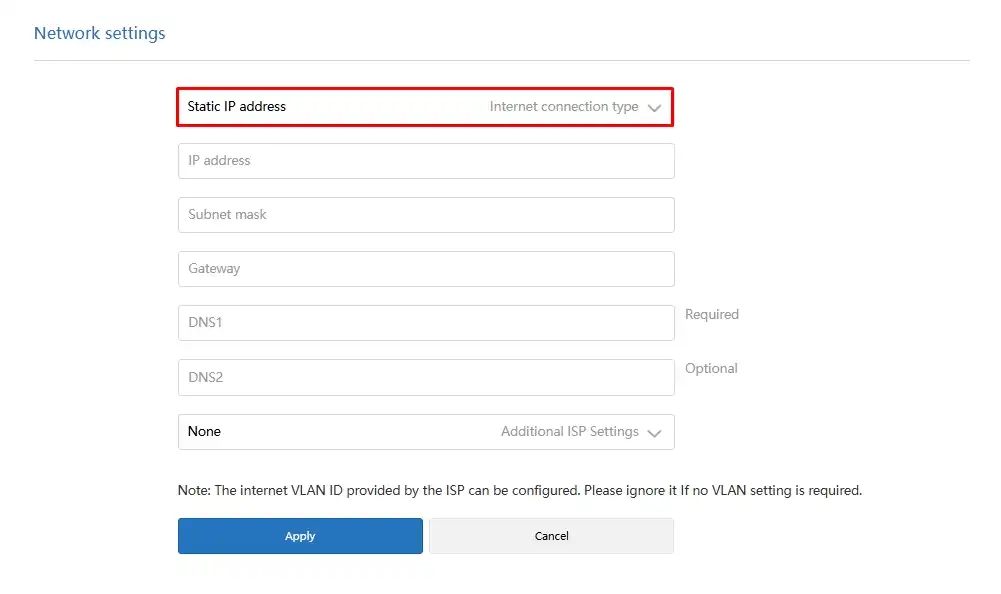Viewport: 1001px width, 594px height.
Task: Click the Required label beside DNS1
Action: (711, 314)
